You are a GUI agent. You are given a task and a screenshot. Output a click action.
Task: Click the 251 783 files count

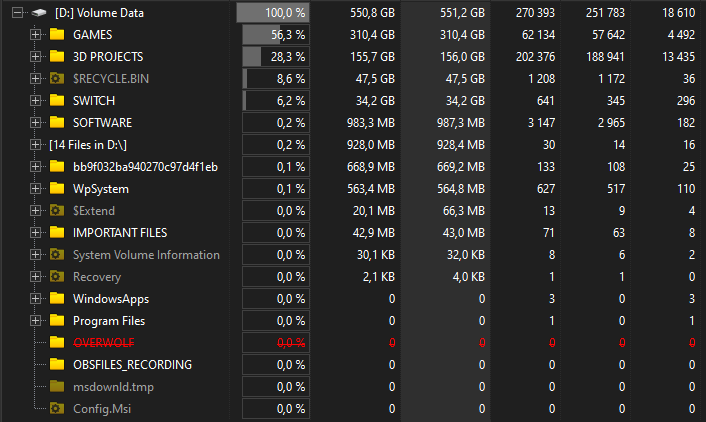tap(605, 13)
